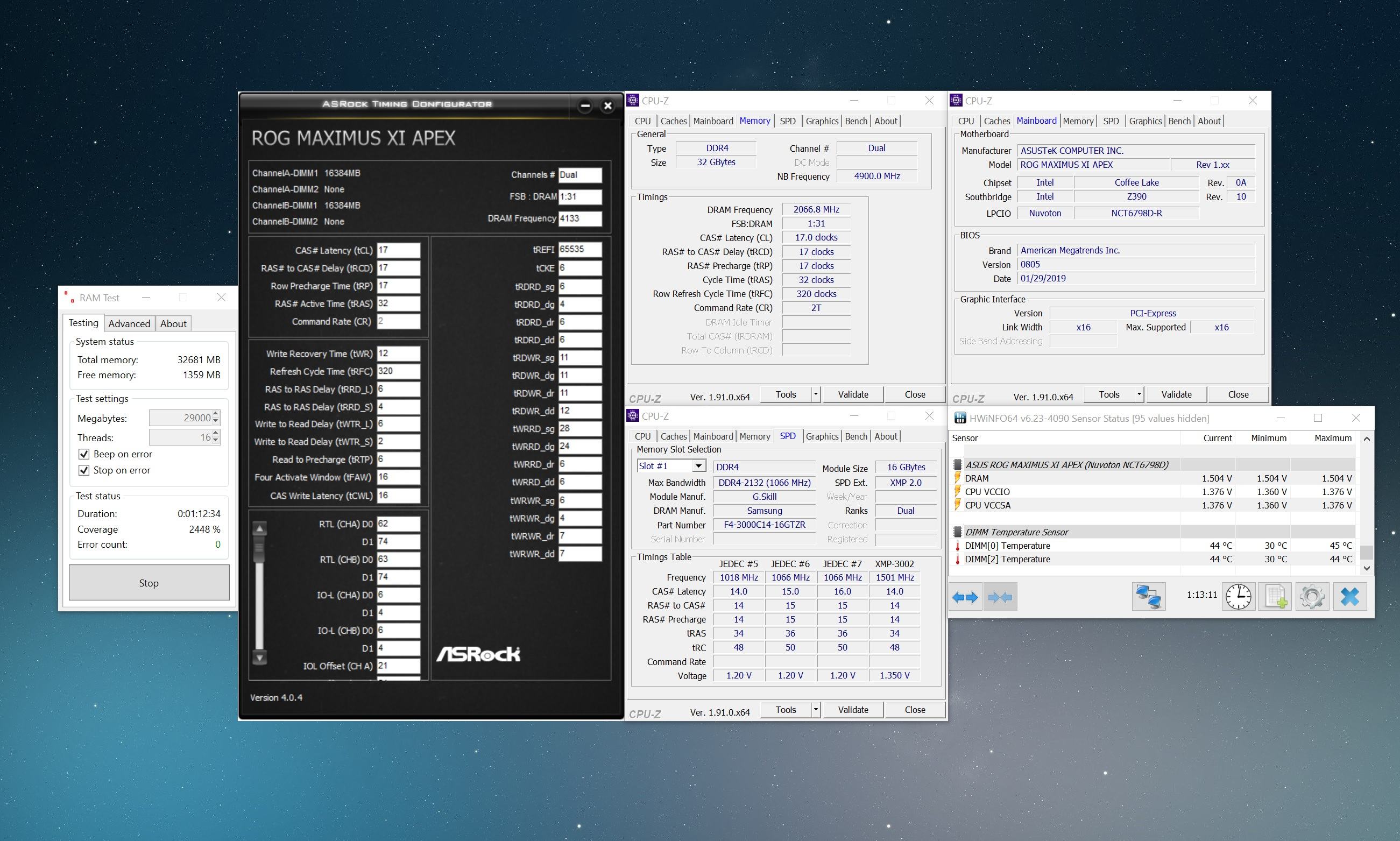Toggle Beep on error checkbox

pyautogui.click(x=84, y=454)
